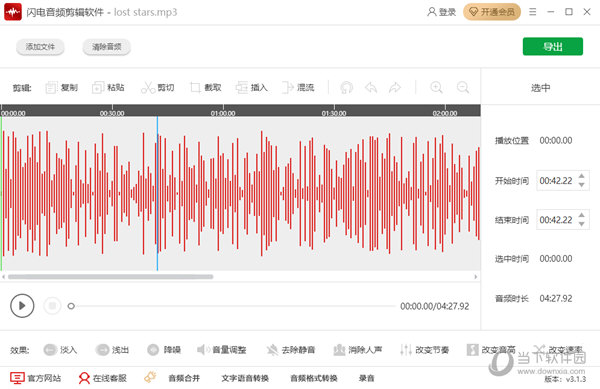The height and width of the screenshot is (389, 600).
Task: Apply Remove Silence (去除静音) effect
Action: (x=291, y=350)
